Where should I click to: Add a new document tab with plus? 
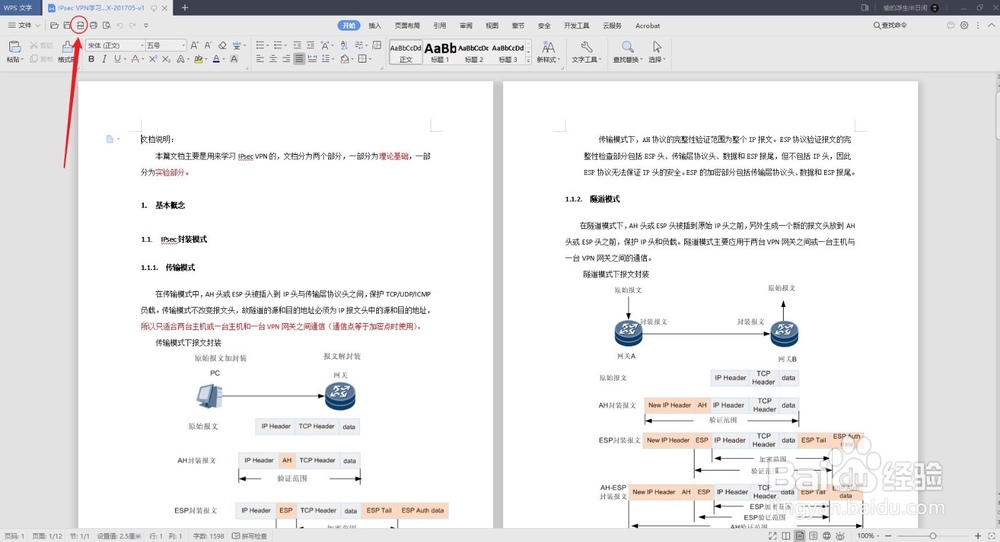pos(185,8)
